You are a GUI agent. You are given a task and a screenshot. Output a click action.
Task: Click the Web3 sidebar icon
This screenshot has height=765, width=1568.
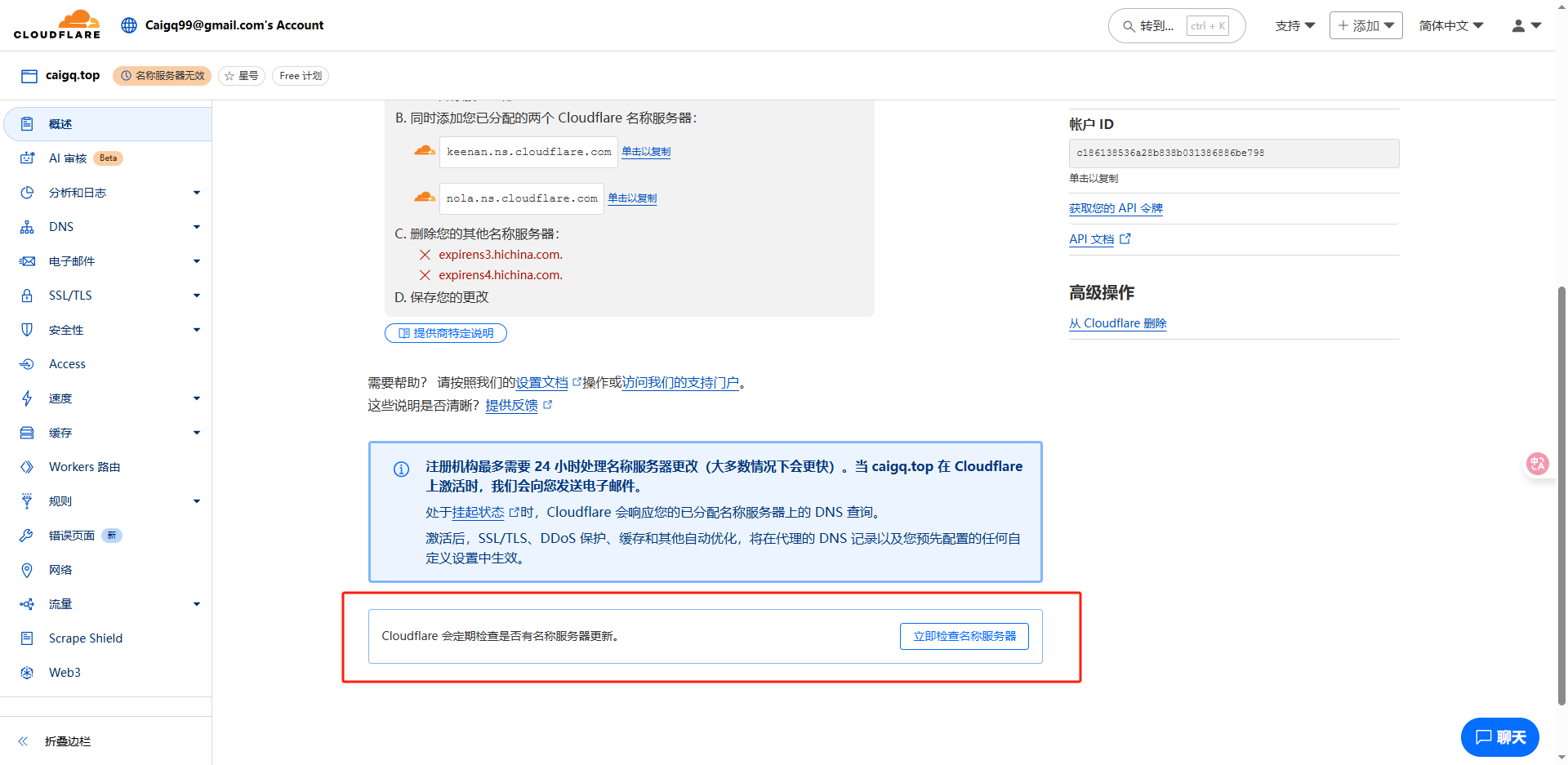point(27,673)
